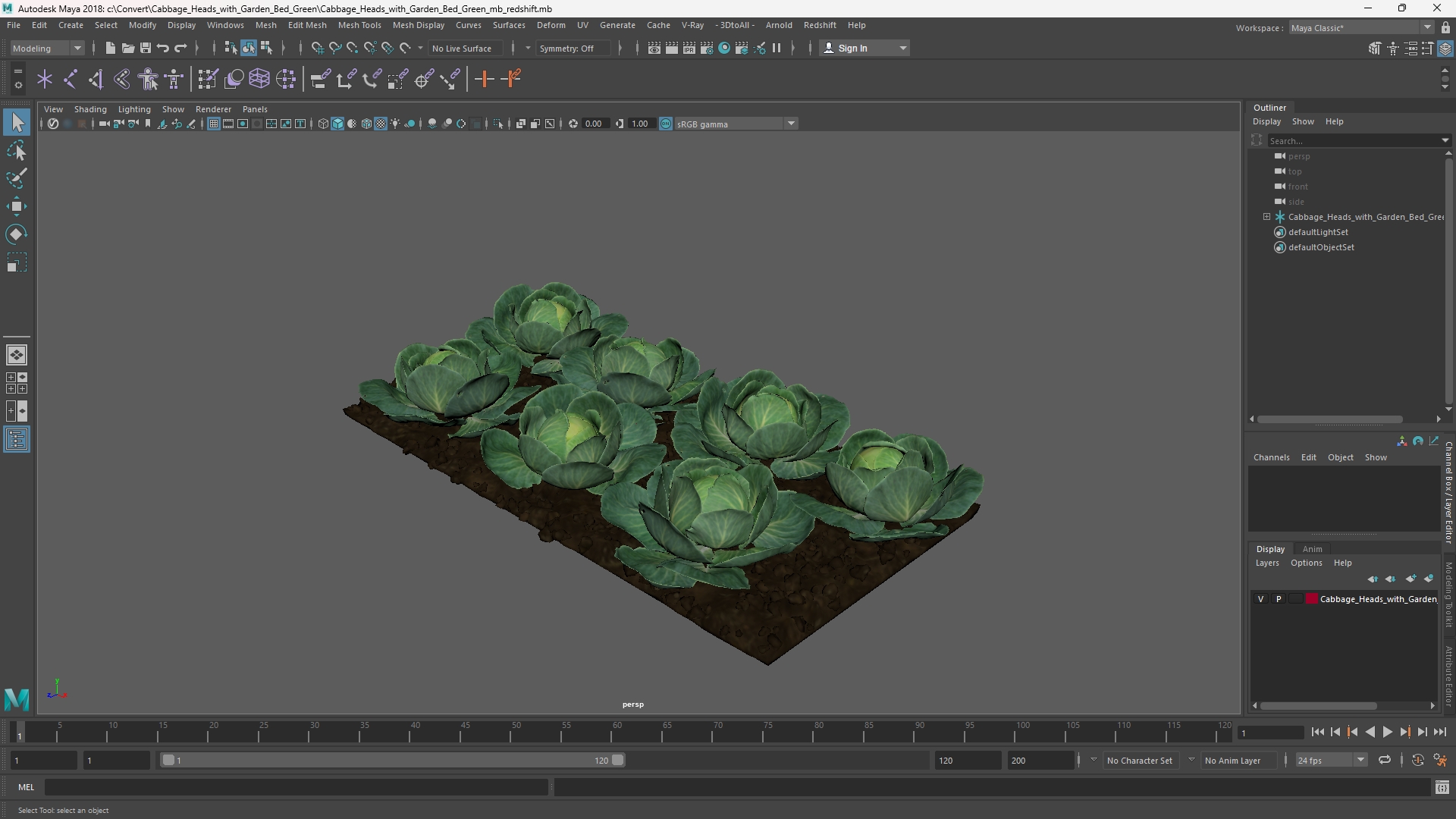Select defaultLightSet in the Outliner
This screenshot has width=1456, height=819.
click(x=1318, y=232)
